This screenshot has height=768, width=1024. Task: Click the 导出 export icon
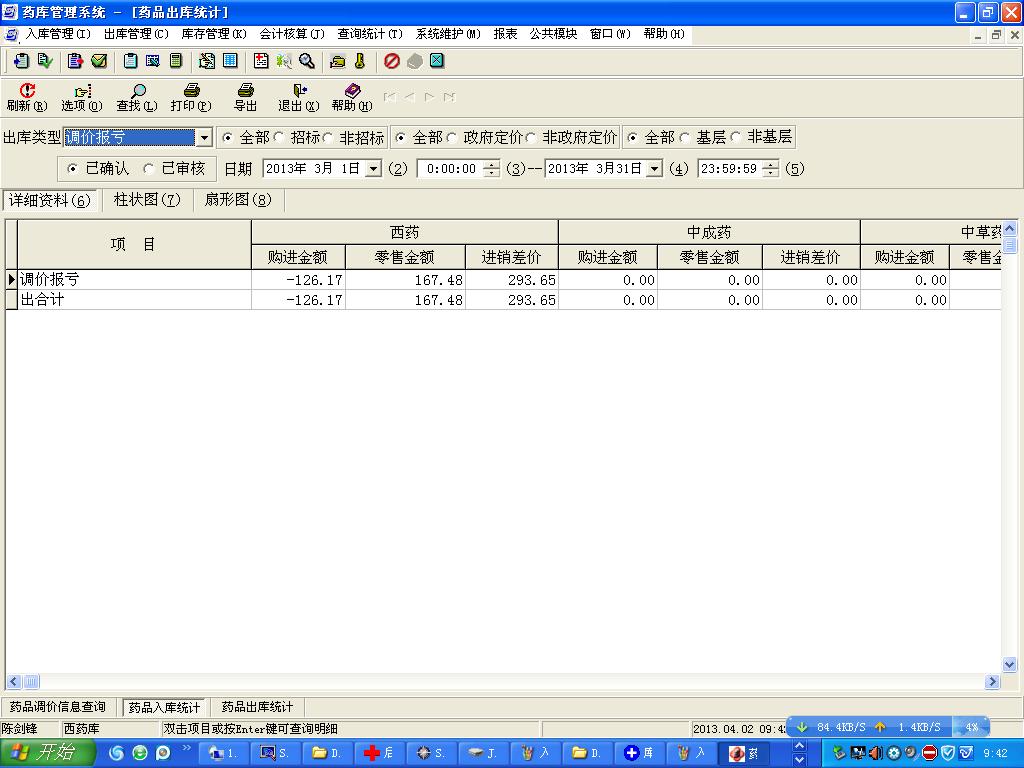pos(245,91)
